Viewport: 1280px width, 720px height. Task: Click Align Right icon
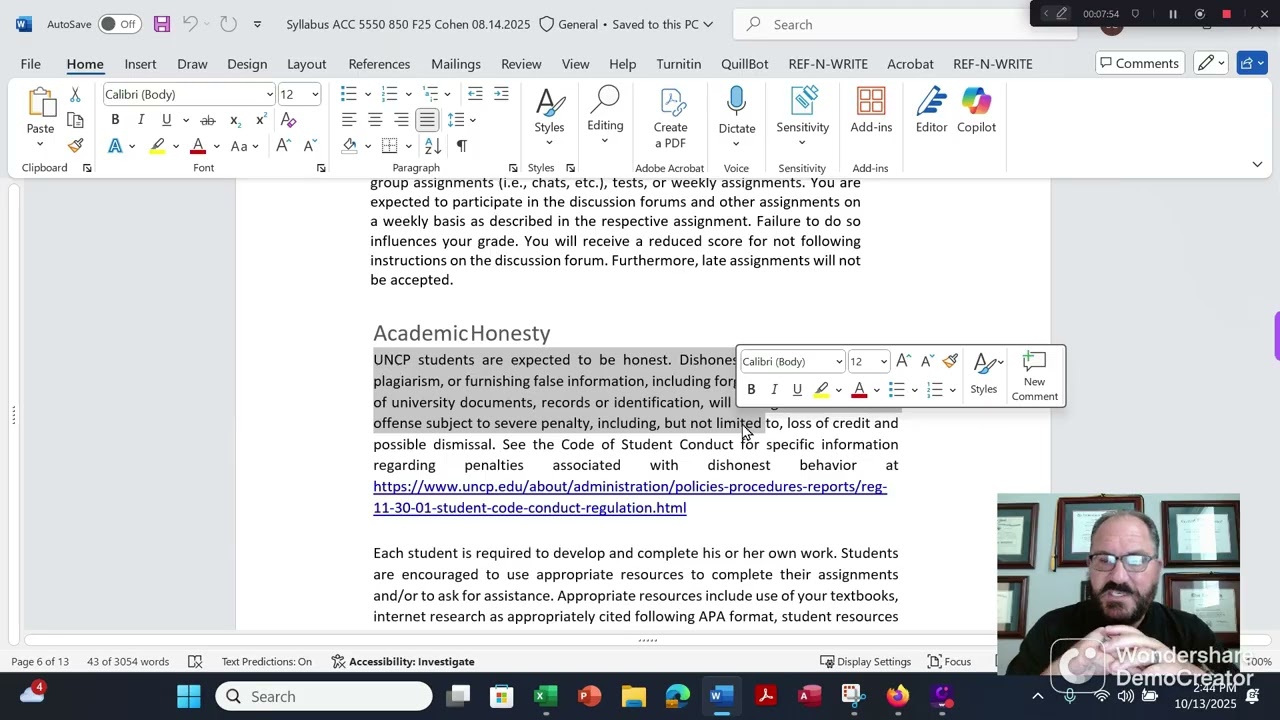pyautogui.click(x=401, y=120)
